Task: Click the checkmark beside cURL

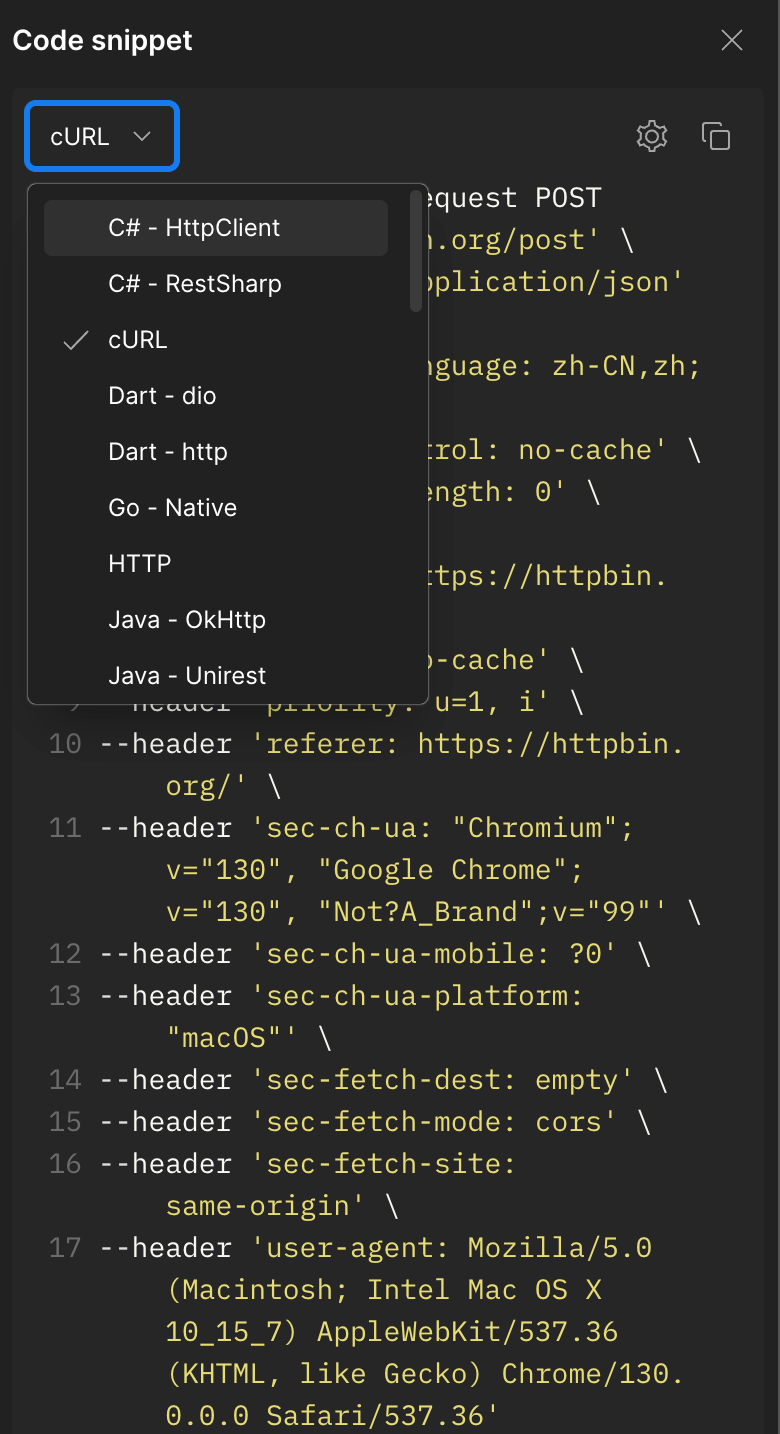Action: point(76,340)
